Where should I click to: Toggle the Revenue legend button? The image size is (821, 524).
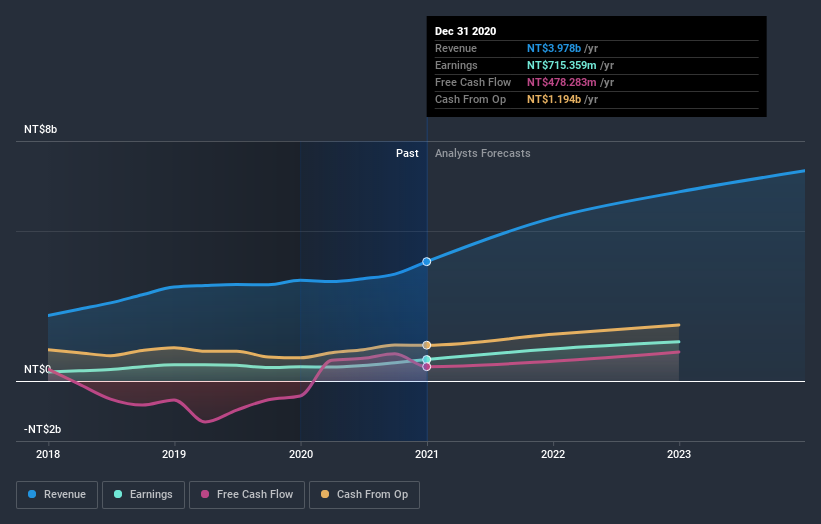(x=57, y=495)
